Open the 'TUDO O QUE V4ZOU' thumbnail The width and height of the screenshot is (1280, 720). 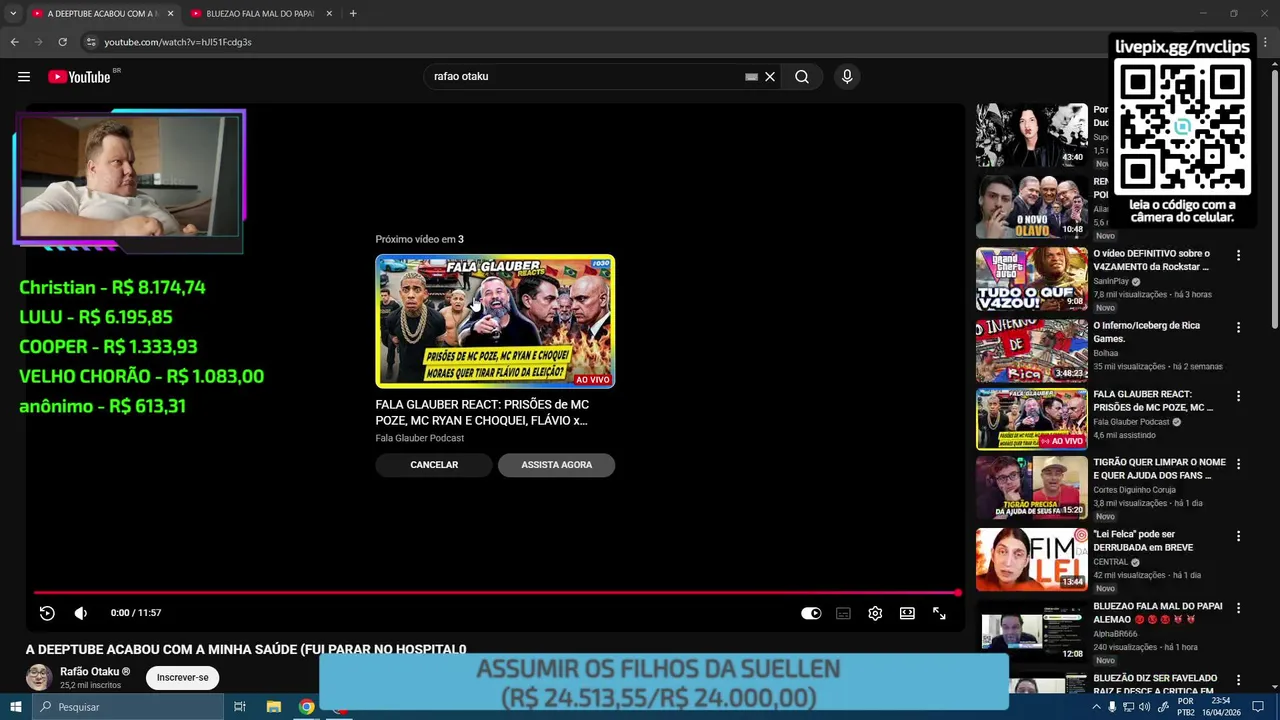1032,279
